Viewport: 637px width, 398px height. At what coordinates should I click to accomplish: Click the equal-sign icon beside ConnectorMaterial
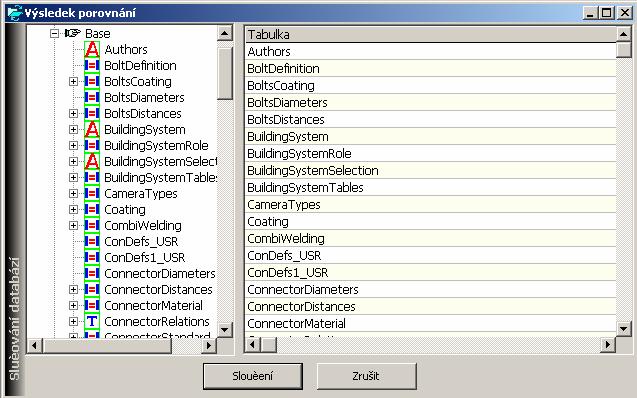pos(92,305)
